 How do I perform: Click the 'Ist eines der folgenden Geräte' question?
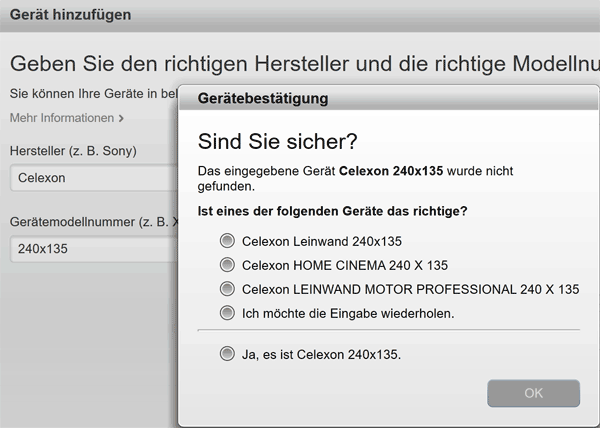[x=333, y=212]
